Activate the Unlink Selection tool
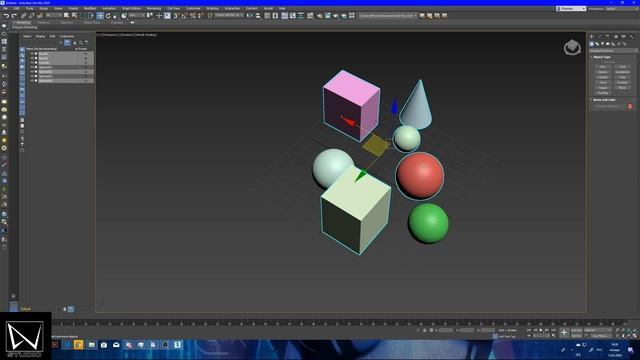The height and width of the screenshot is (360, 640). (x=31, y=16)
